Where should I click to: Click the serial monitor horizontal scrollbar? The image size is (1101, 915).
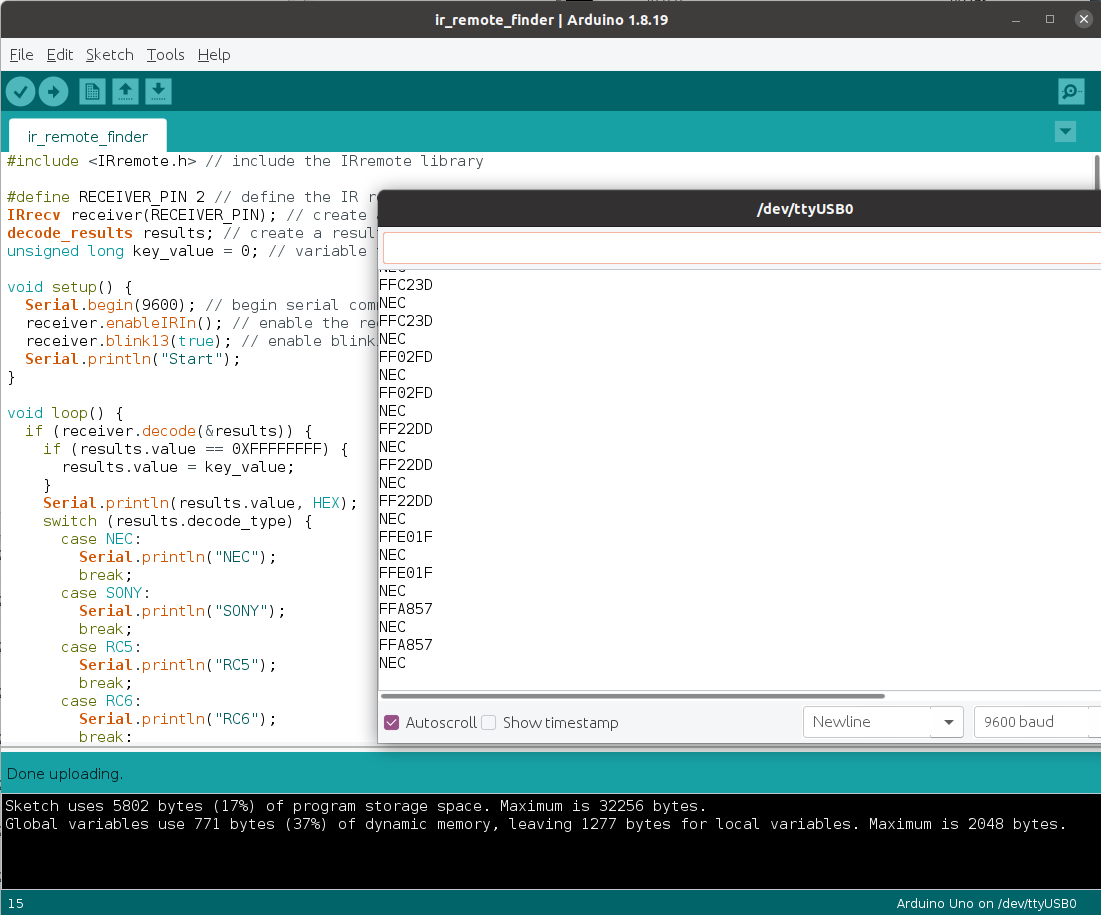[x=633, y=697]
